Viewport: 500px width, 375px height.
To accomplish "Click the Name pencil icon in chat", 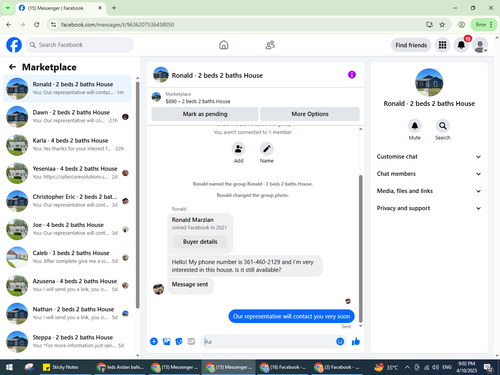I will tap(267, 149).
